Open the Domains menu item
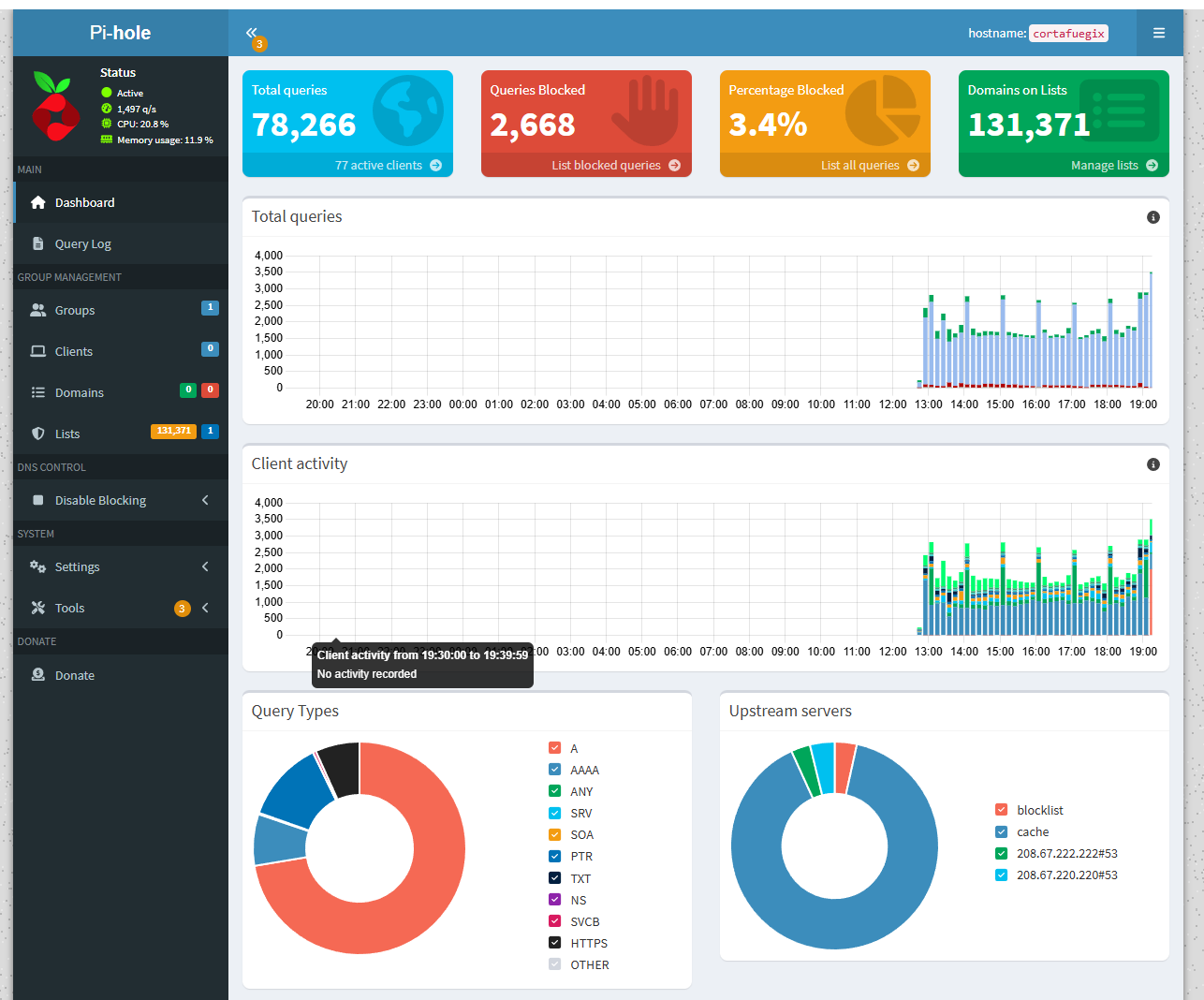The width and height of the screenshot is (1204, 1000). [121, 392]
